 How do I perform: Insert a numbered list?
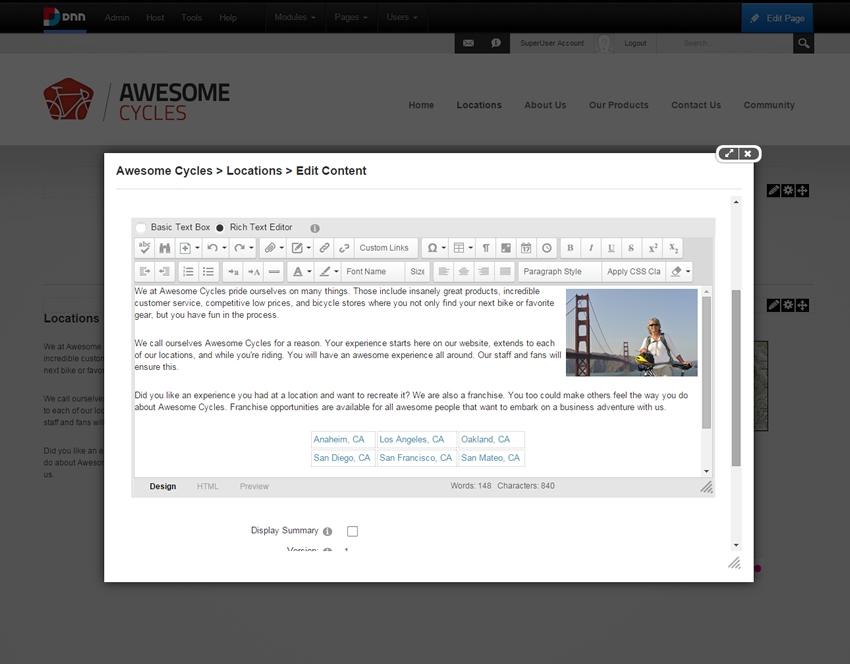[x=188, y=272]
